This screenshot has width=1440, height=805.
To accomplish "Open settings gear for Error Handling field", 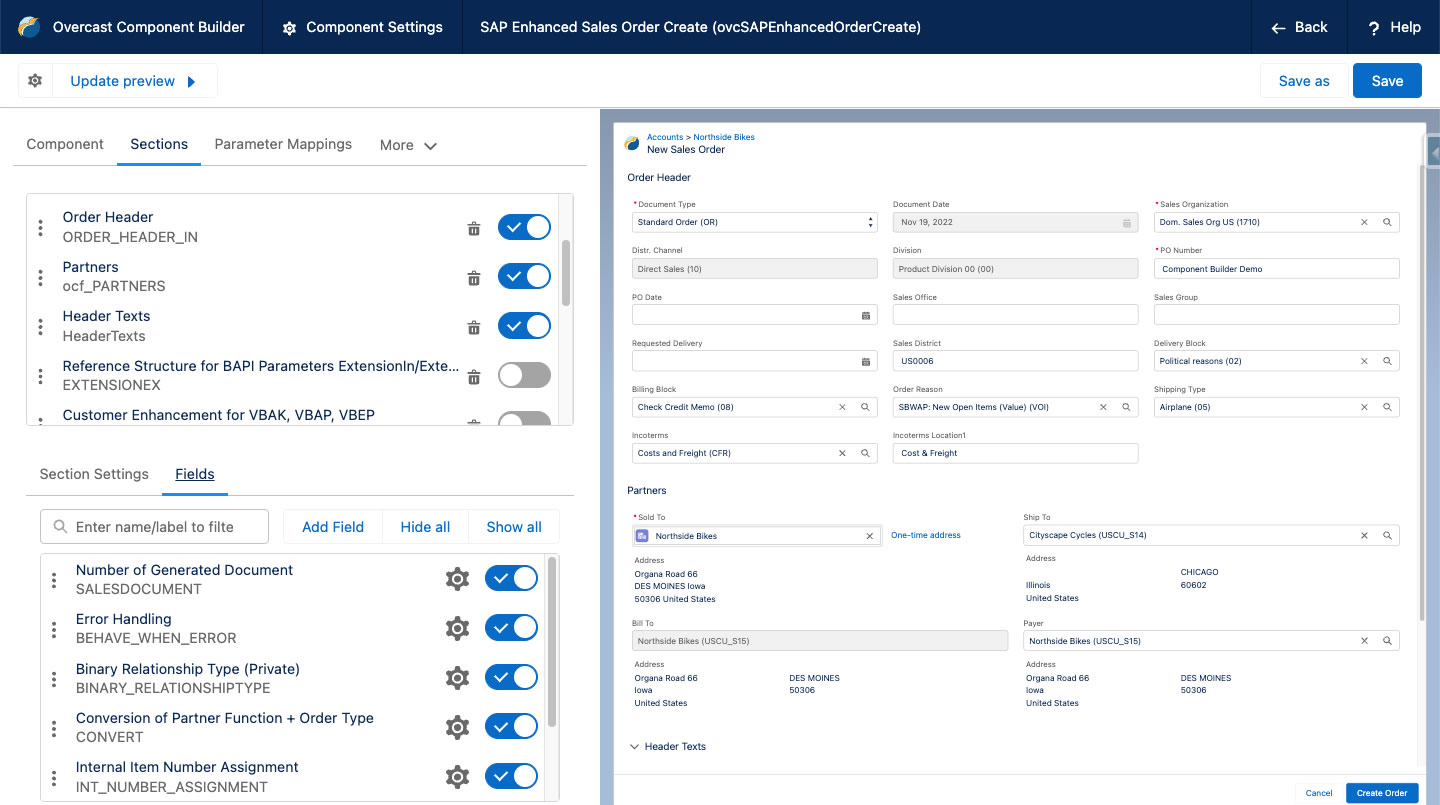I will 457,628.
